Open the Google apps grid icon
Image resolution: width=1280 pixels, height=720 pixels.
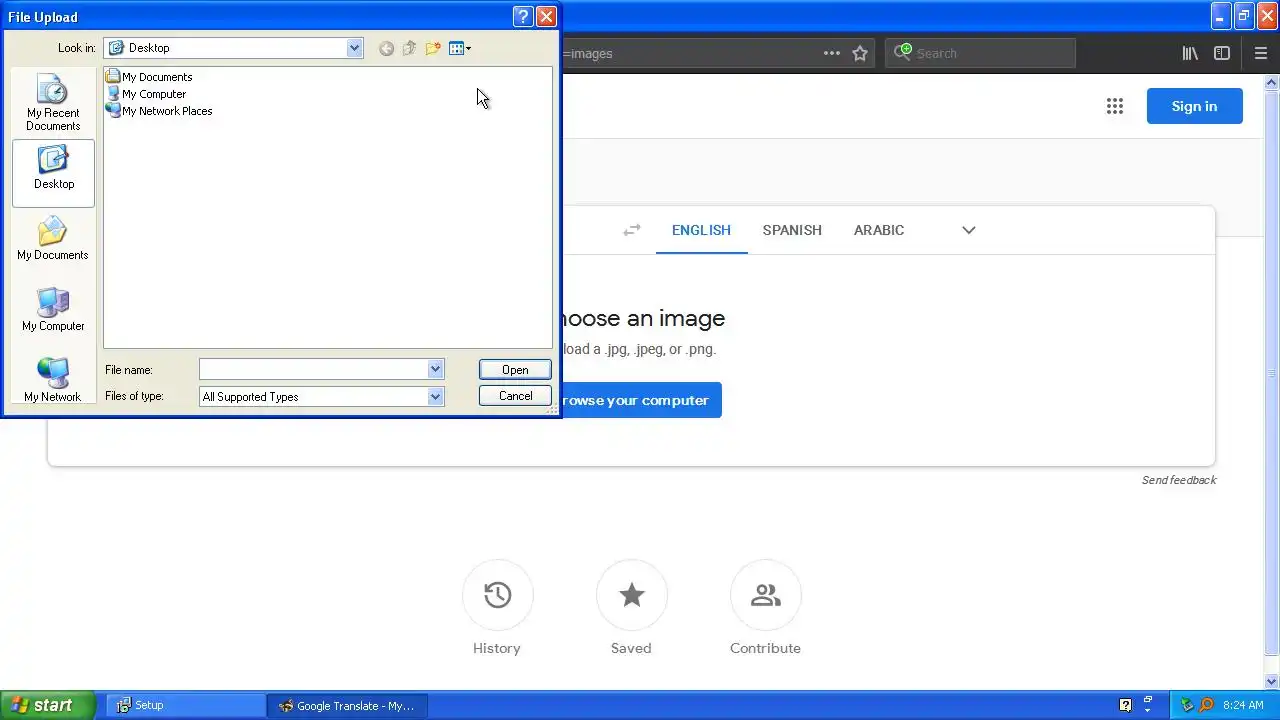[x=1115, y=106]
